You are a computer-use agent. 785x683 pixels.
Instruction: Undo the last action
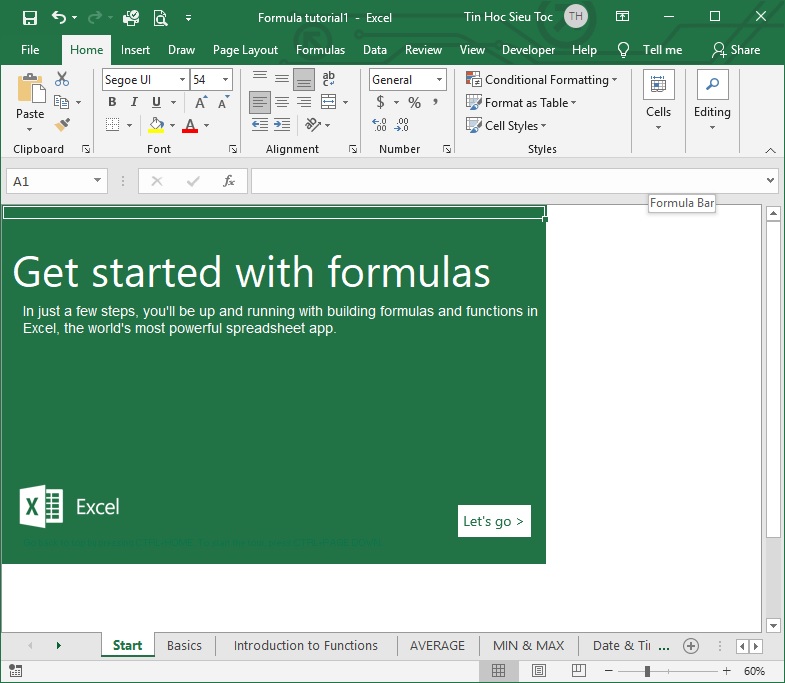[59, 18]
